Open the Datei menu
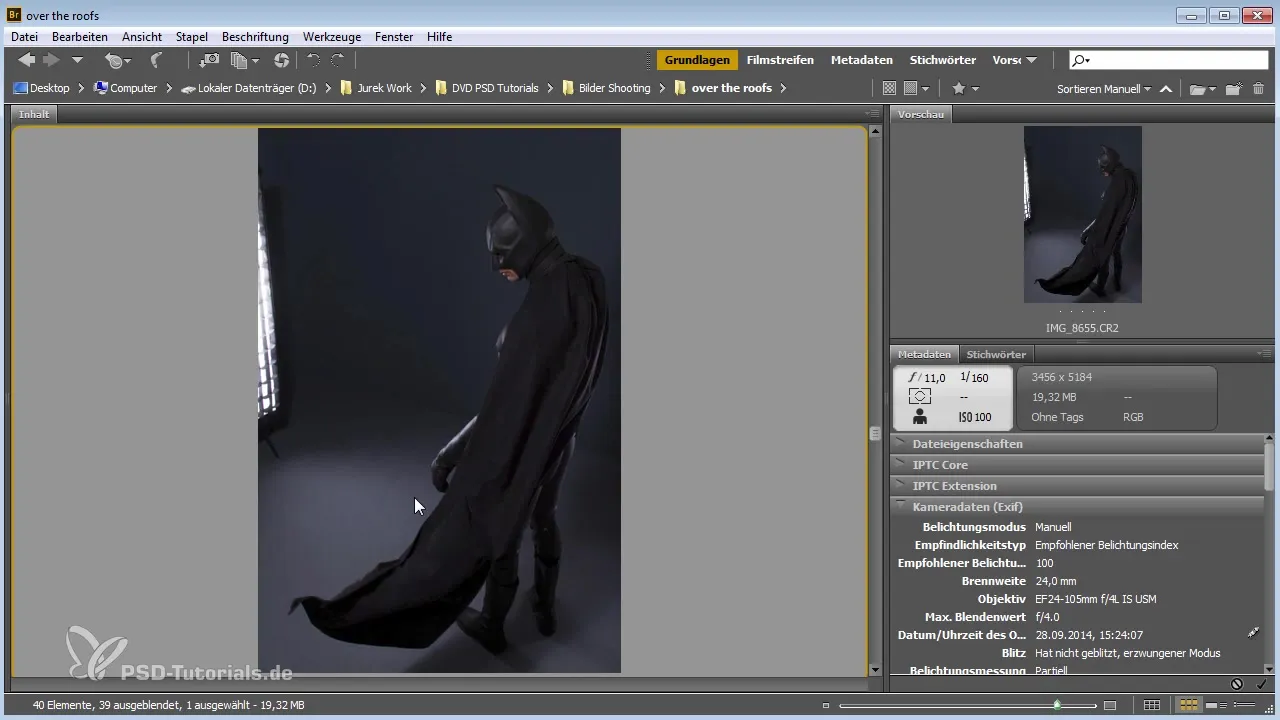 click(24, 37)
